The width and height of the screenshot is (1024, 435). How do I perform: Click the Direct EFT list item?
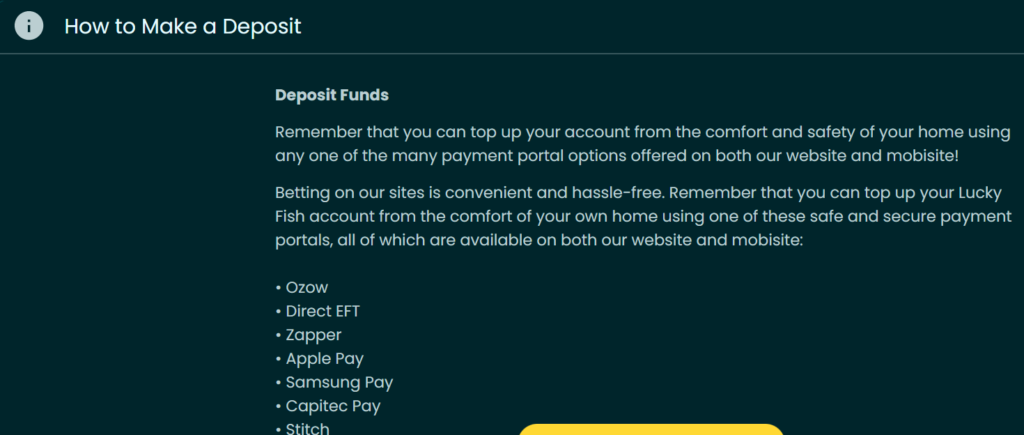[x=323, y=311]
